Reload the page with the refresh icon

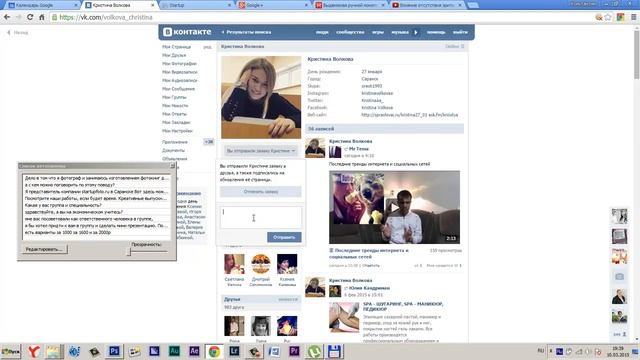[x=30, y=17]
